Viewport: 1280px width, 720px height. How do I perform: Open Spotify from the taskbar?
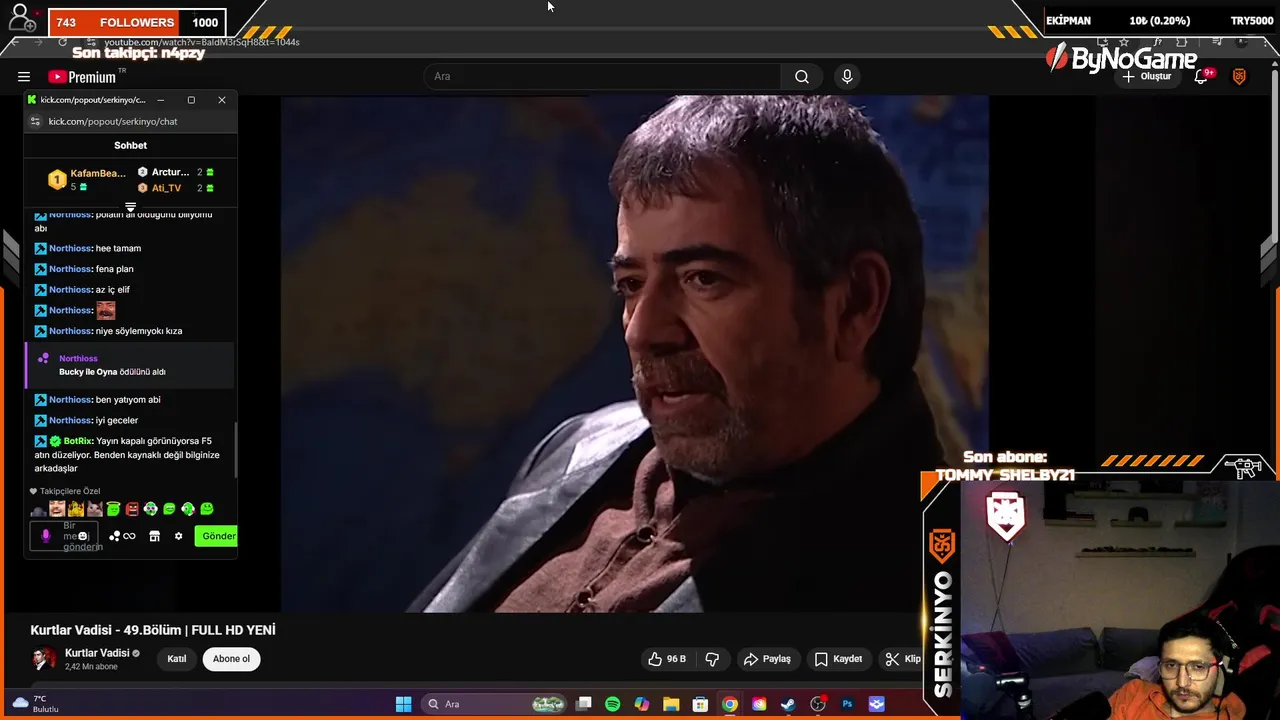[613, 704]
